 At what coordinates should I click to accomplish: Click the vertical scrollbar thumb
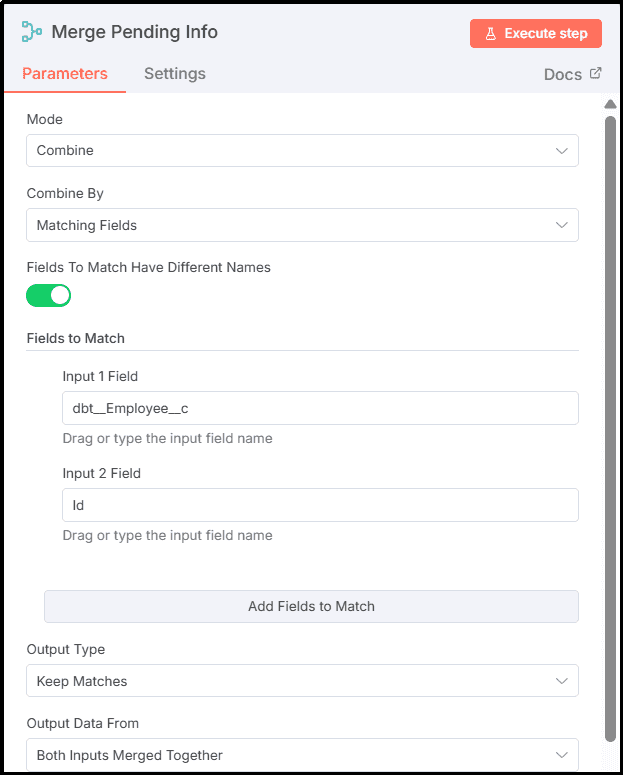pos(610,420)
